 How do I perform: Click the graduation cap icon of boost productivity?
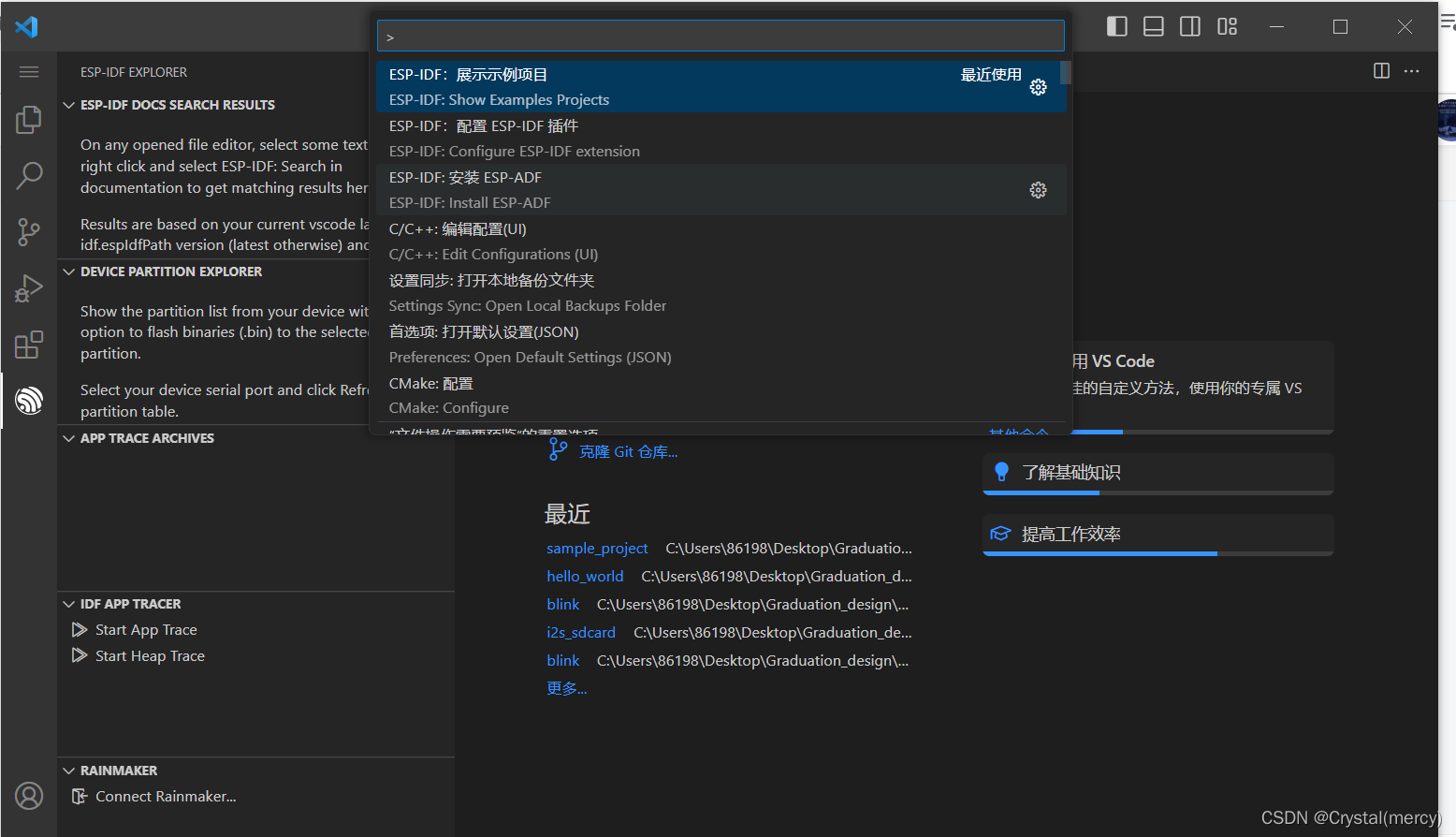point(1001,534)
